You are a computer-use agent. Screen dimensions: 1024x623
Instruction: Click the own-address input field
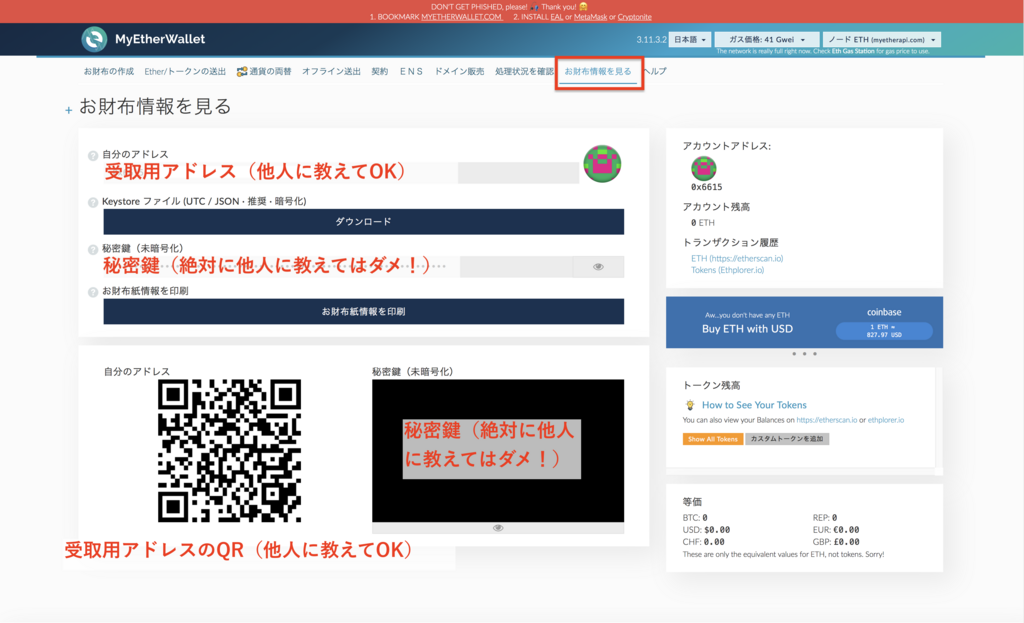(341, 172)
